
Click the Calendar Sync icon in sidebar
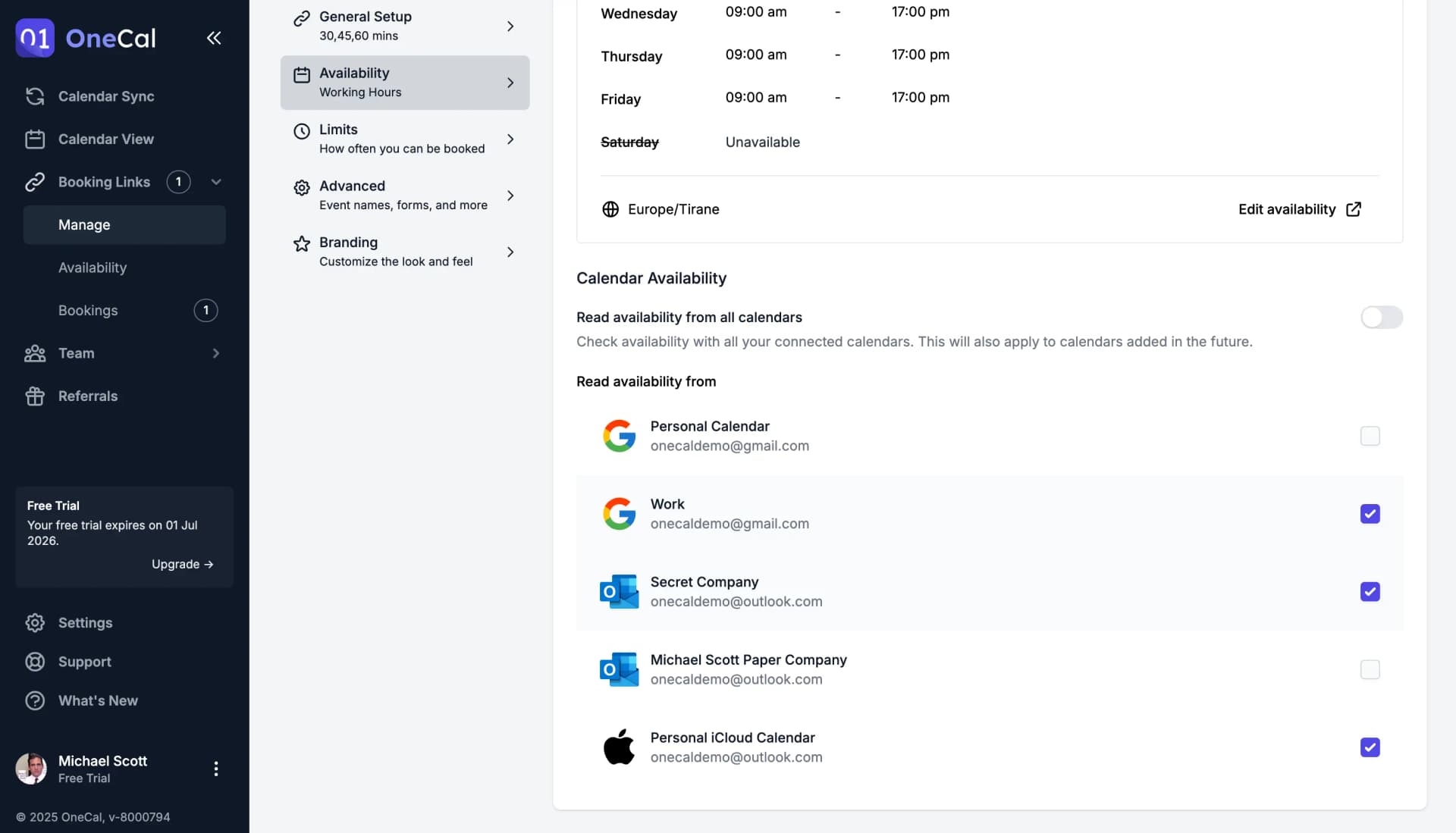point(34,96)
